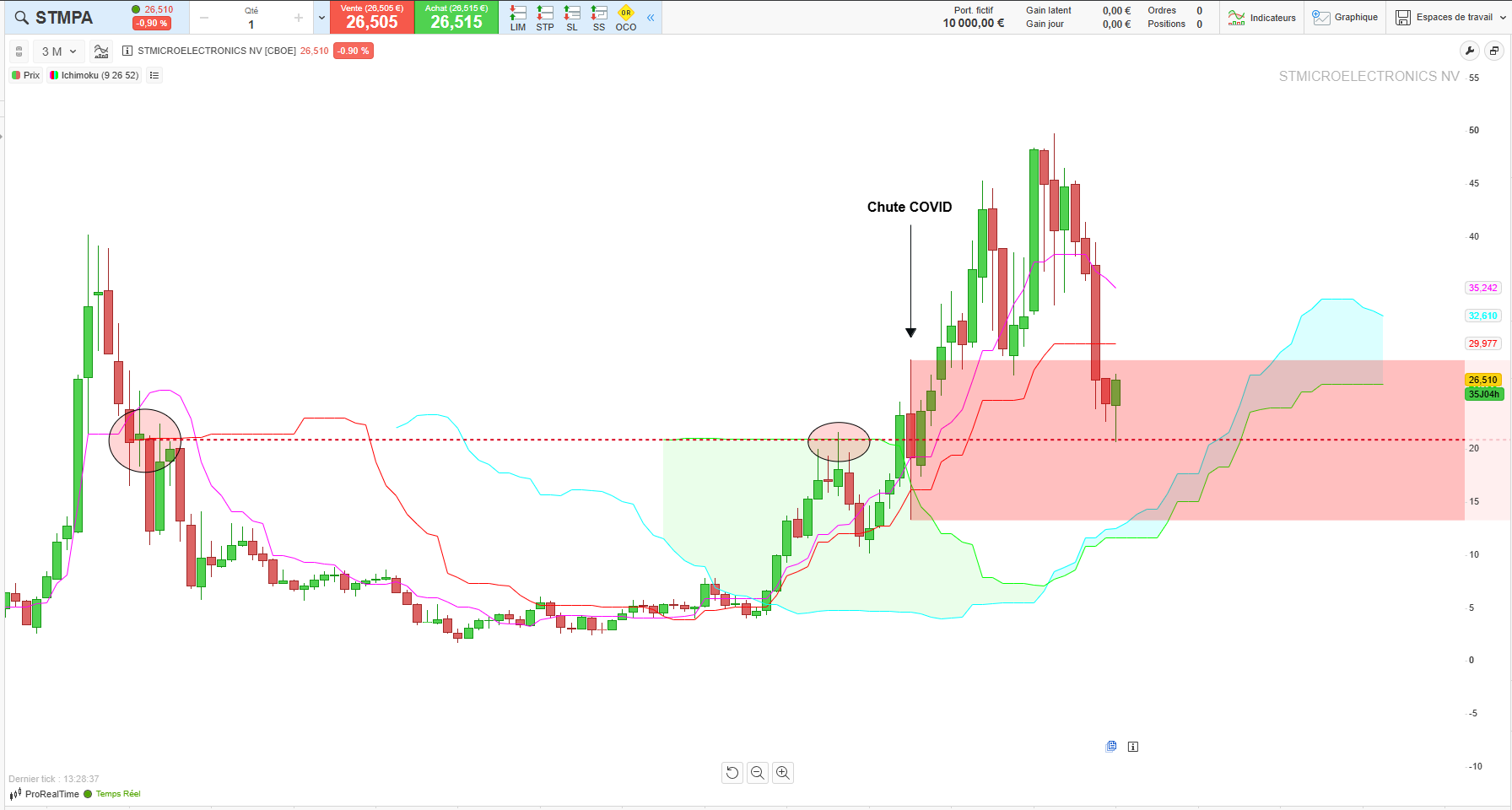Select the SS order type
The height and width of the screenshot is (810, 1512).
click(599, 18)
